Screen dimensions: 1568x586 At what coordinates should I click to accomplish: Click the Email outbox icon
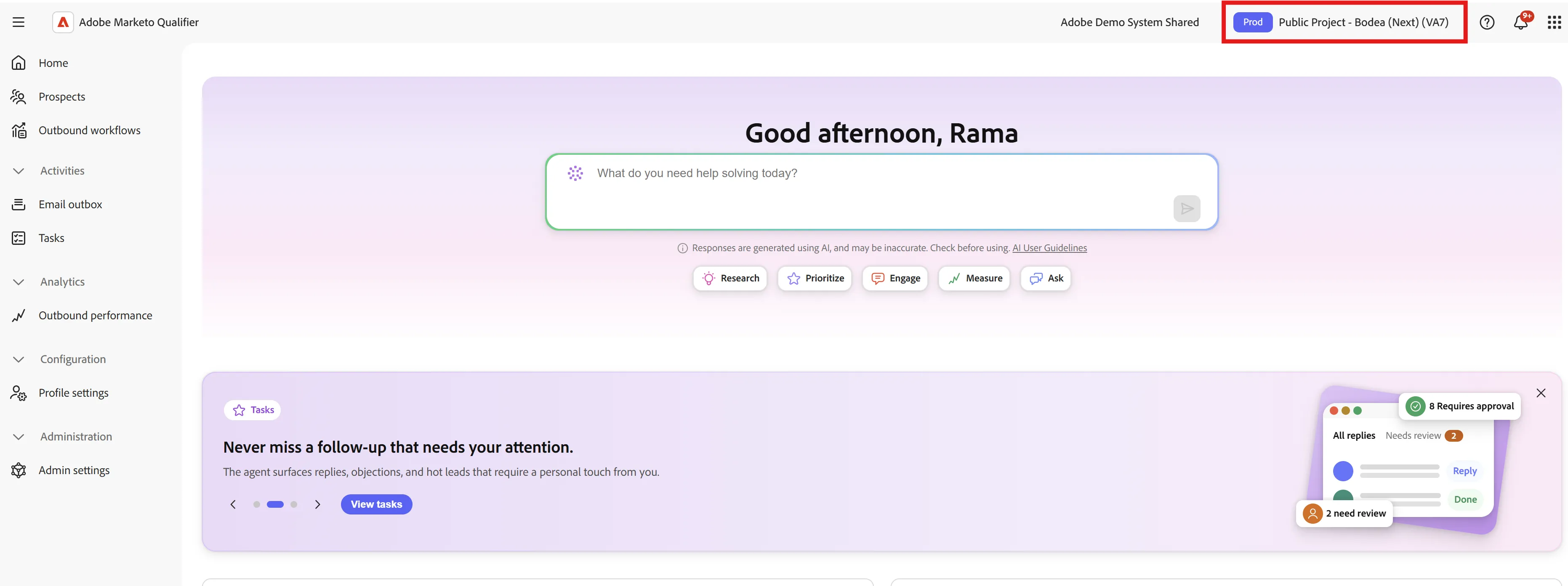coord(18,204)
